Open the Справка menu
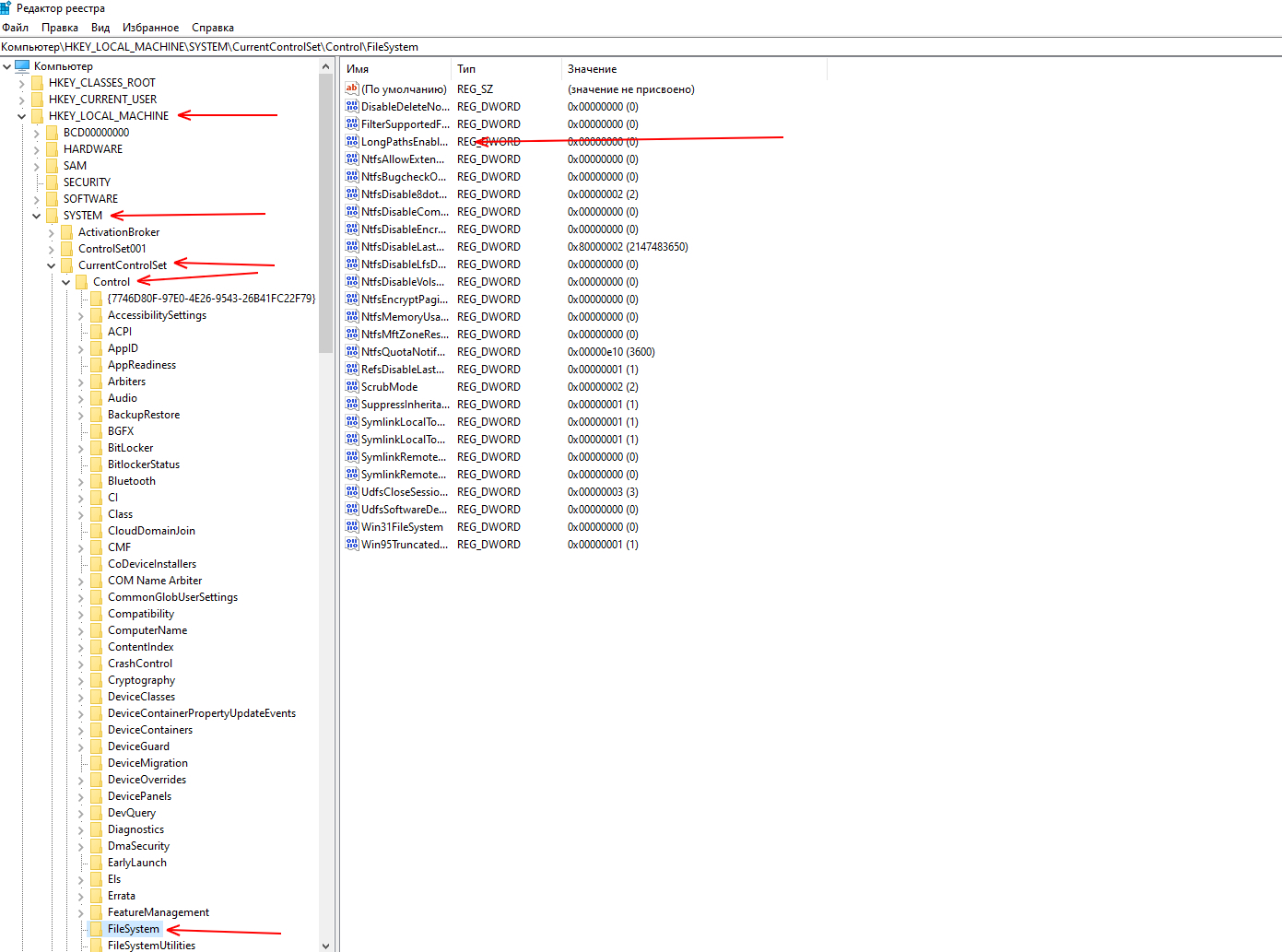The width and height of the screenshot is (1282, 952). coord(213,28)
